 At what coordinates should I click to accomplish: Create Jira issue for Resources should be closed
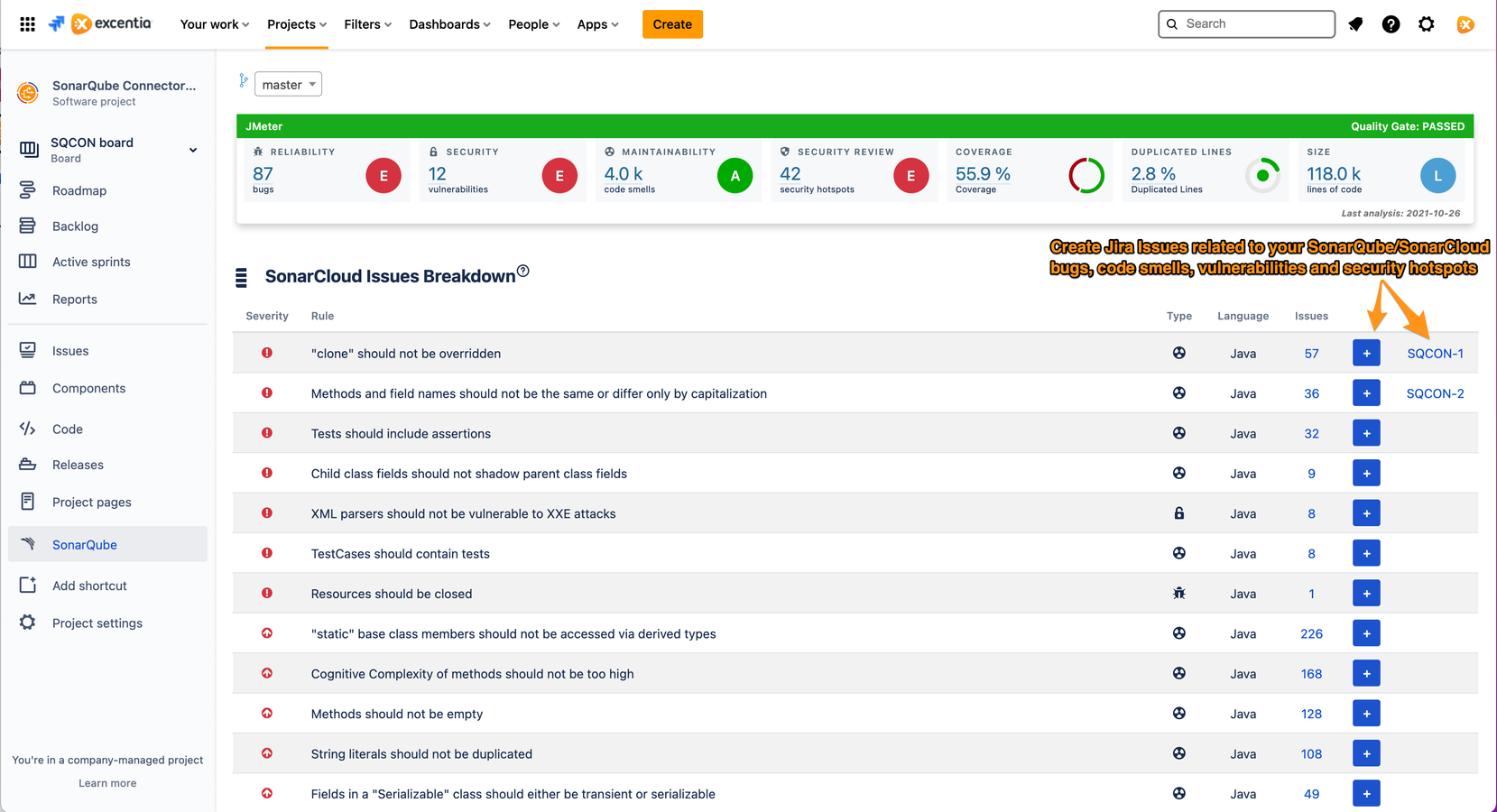coord(1366,594)
